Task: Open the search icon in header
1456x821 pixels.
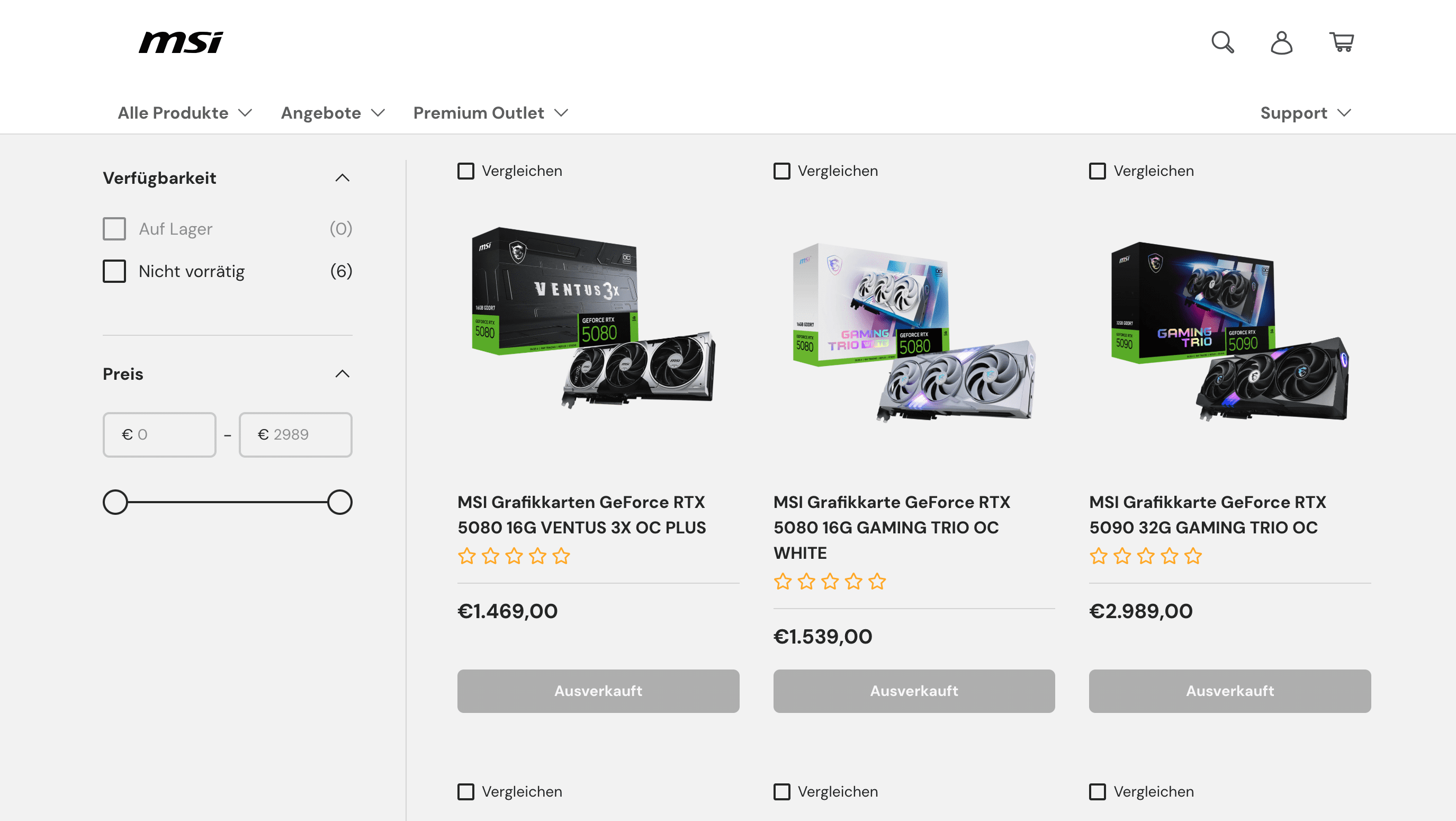Action: [1222, 42]
